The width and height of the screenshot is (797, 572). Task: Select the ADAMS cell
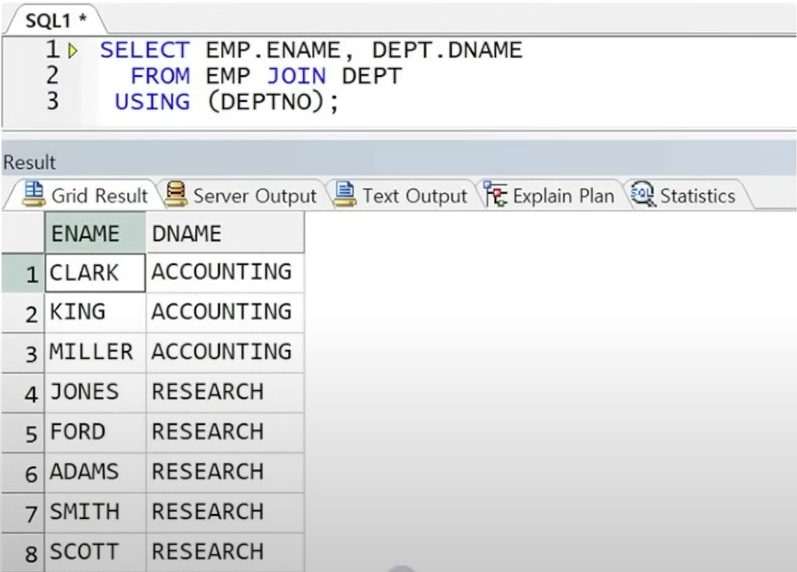(x=96, y=473)
